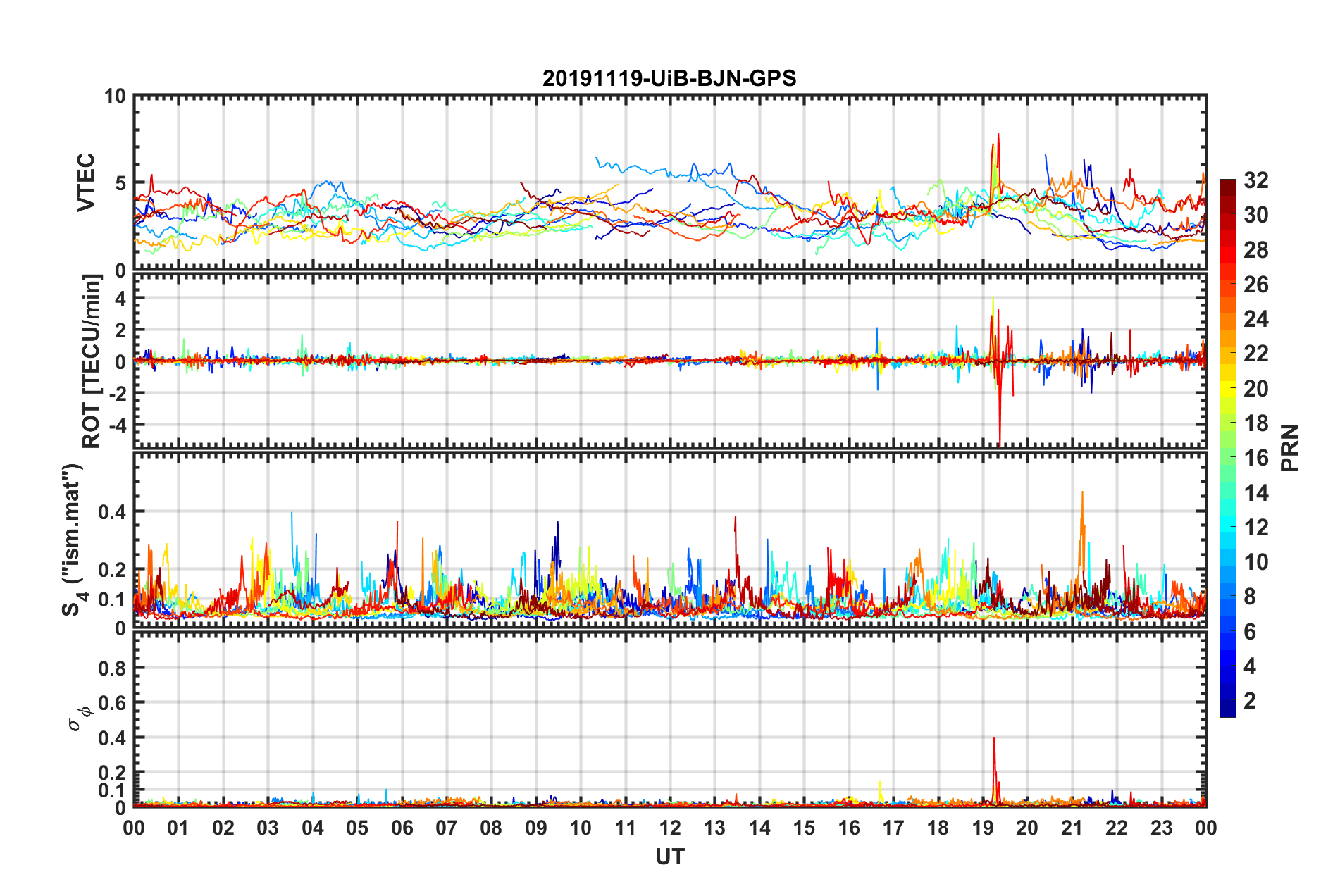
Task: Click colorbar tick label 26
Action: click(1255, 285)
